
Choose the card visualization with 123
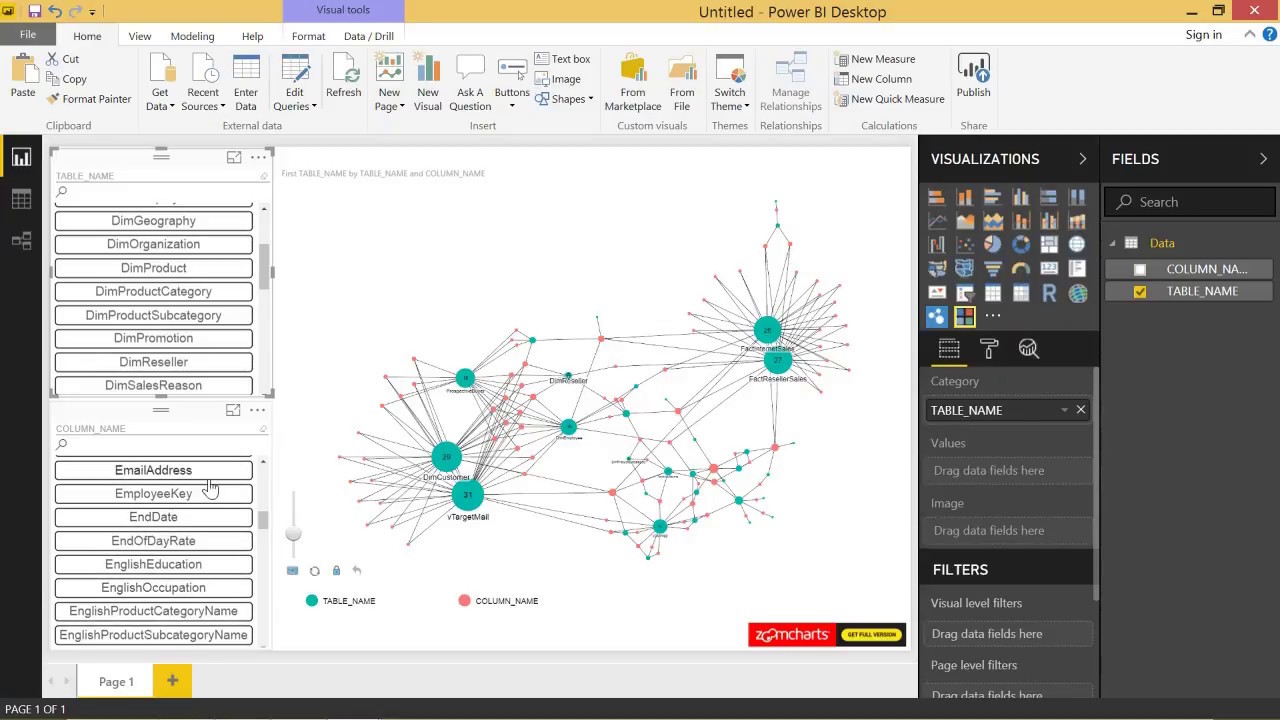pos(1049,268)
